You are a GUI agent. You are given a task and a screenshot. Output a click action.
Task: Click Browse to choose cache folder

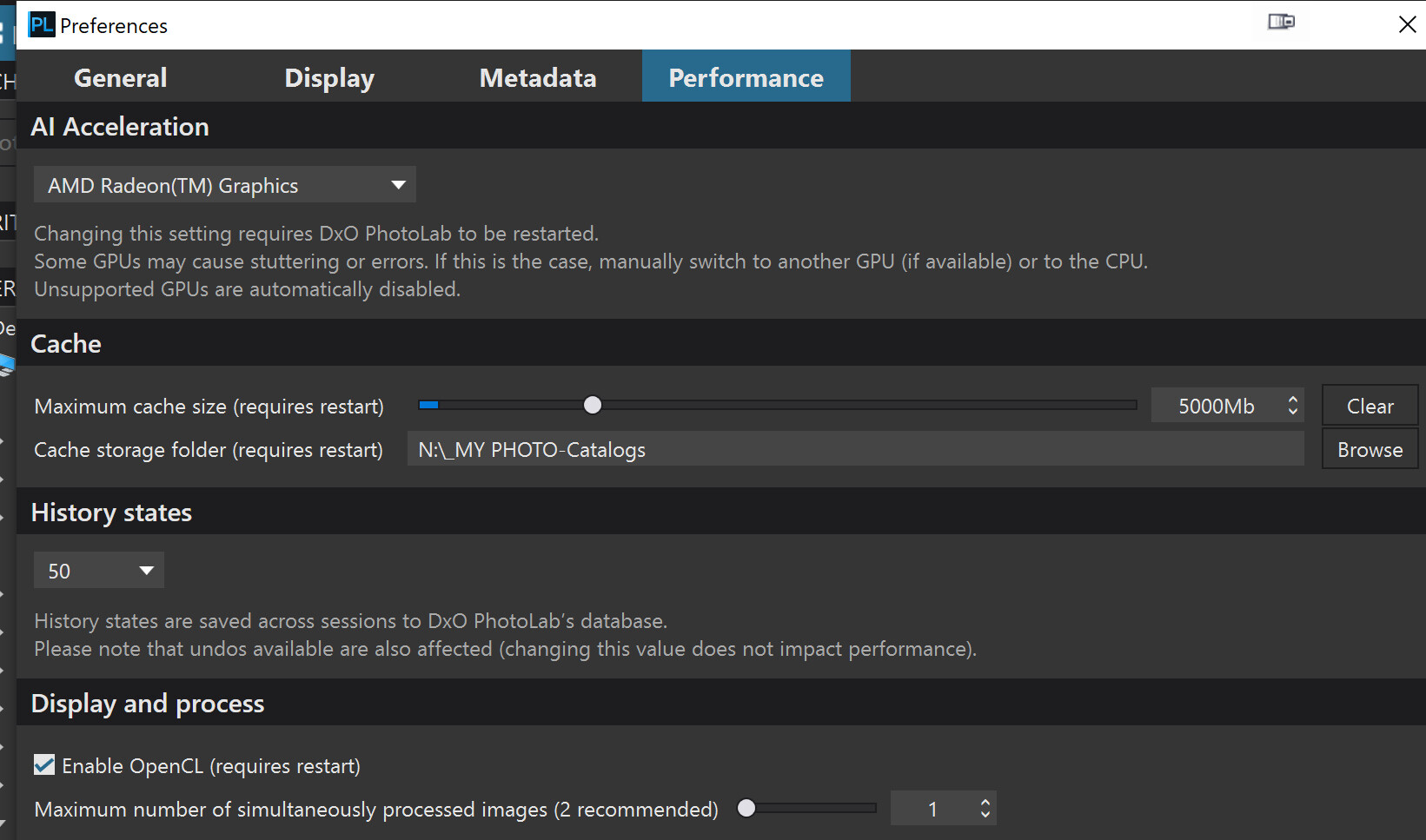pyautogui.click(x=1370, y=450)
